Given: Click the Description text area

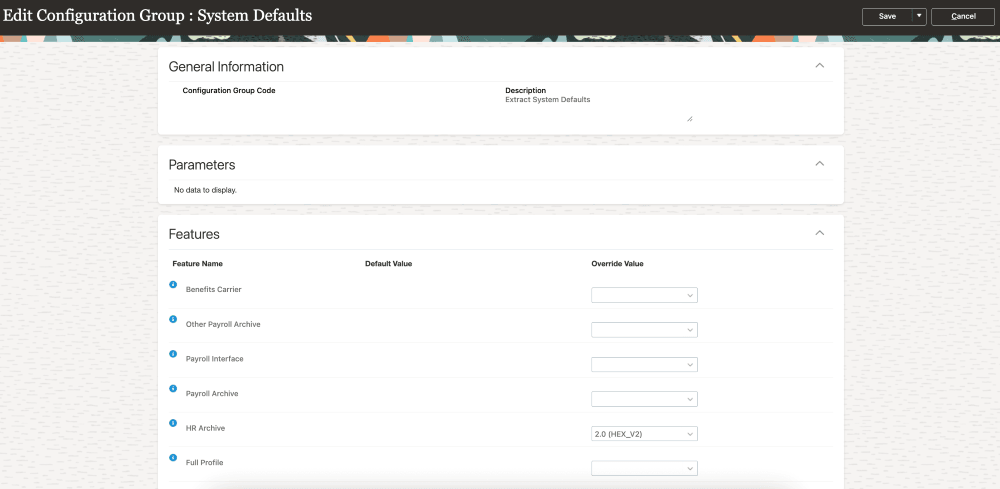Looking at the screenshot, I should [599, 108].
